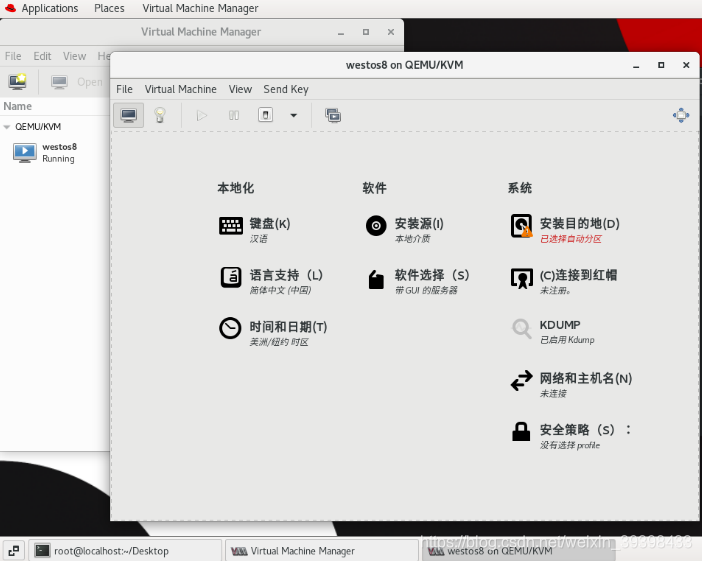Collapse the QEMU/KVM connection tree
Screen dimensions: 702x561
click(7, 127)
